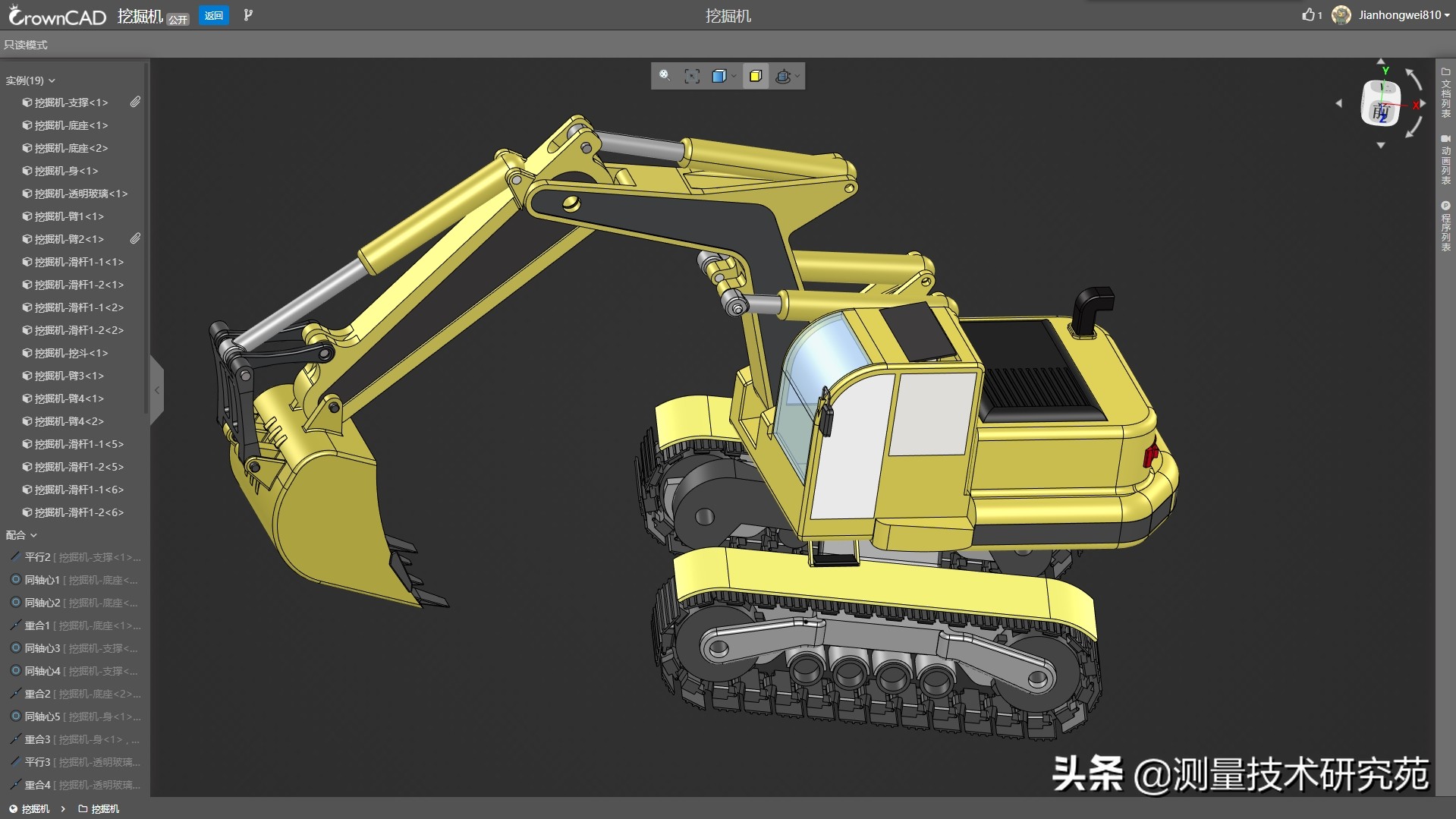Select 挖掘机-滑杆1-2<2> in the tree
Screen dimensions: 1456x819
coord(72,330)
